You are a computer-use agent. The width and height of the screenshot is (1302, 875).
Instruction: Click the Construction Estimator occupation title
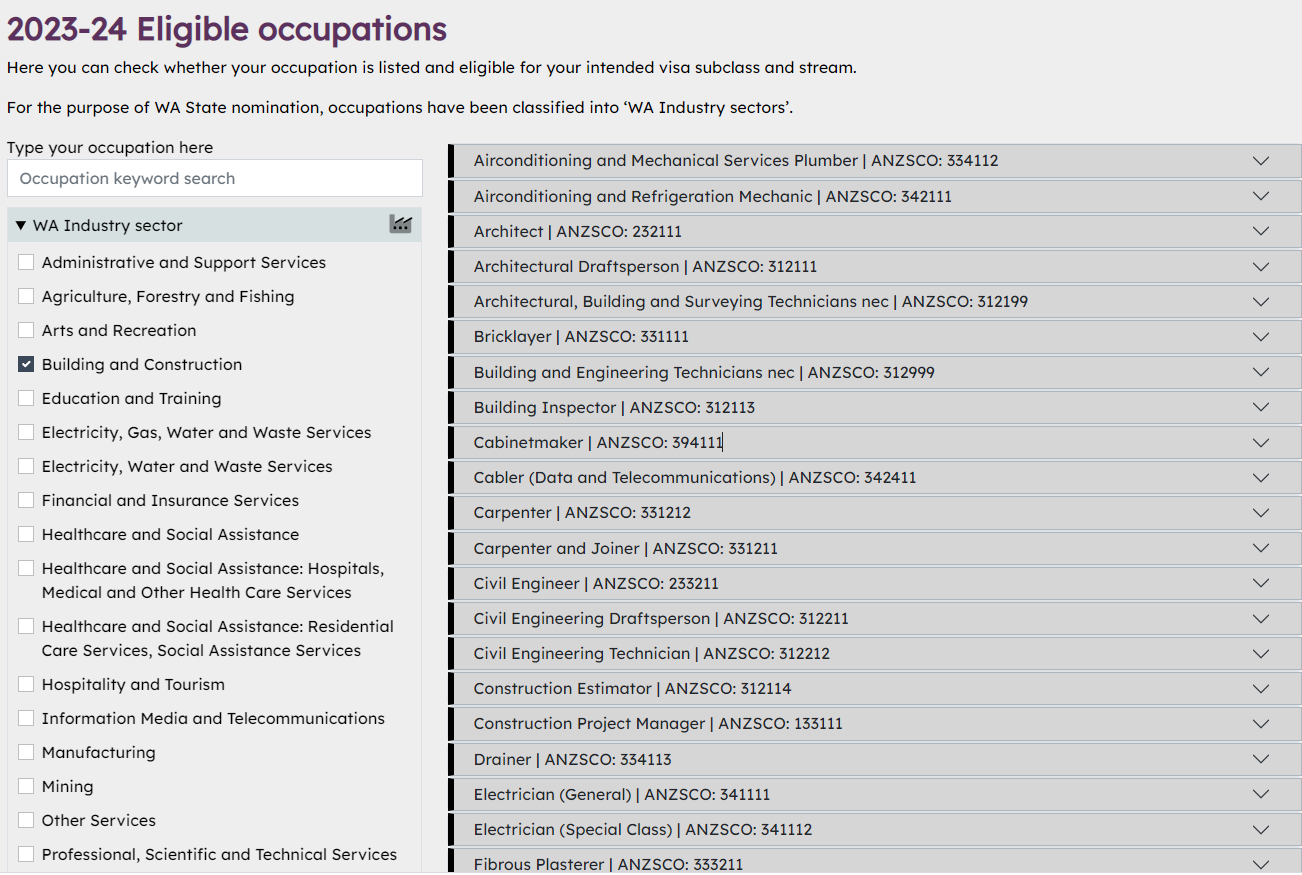[x=563, y=689]
